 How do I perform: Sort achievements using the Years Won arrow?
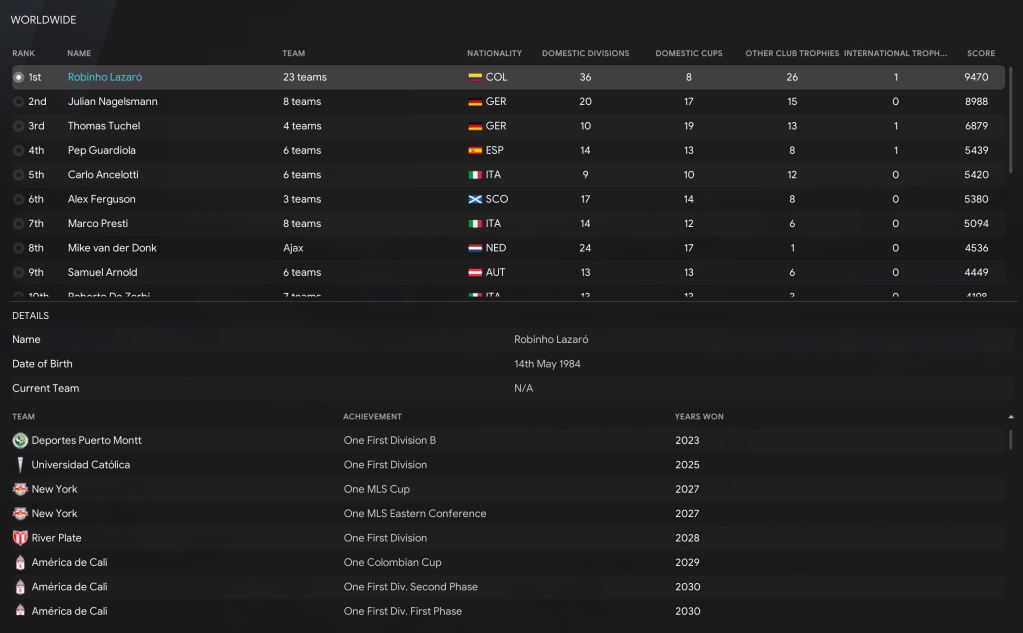1010,416
